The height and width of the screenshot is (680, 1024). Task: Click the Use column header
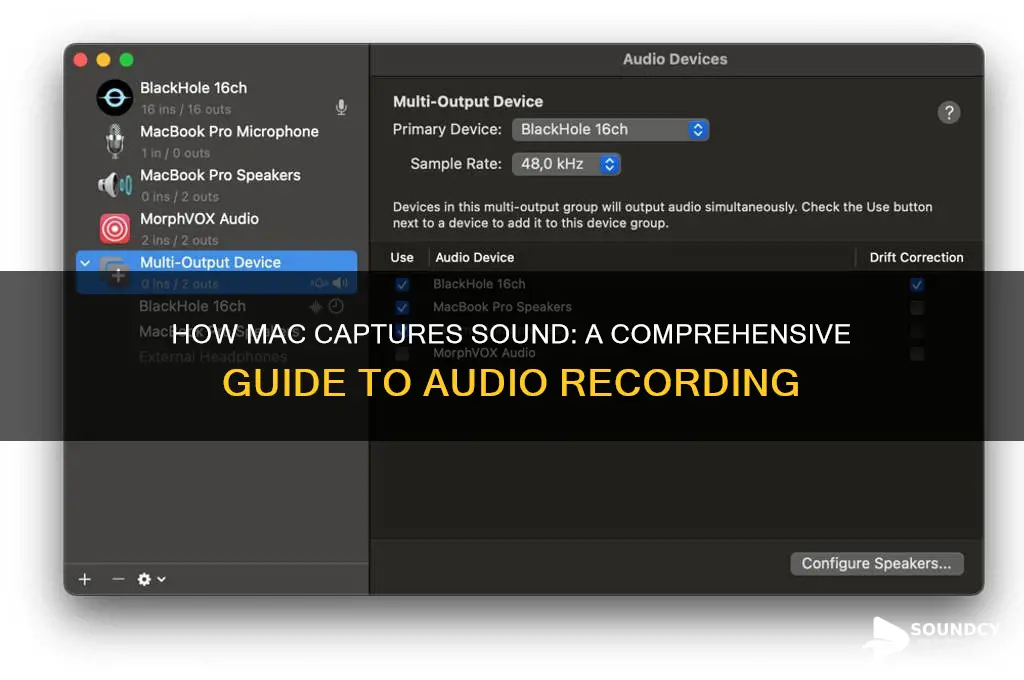click(402, 257)
